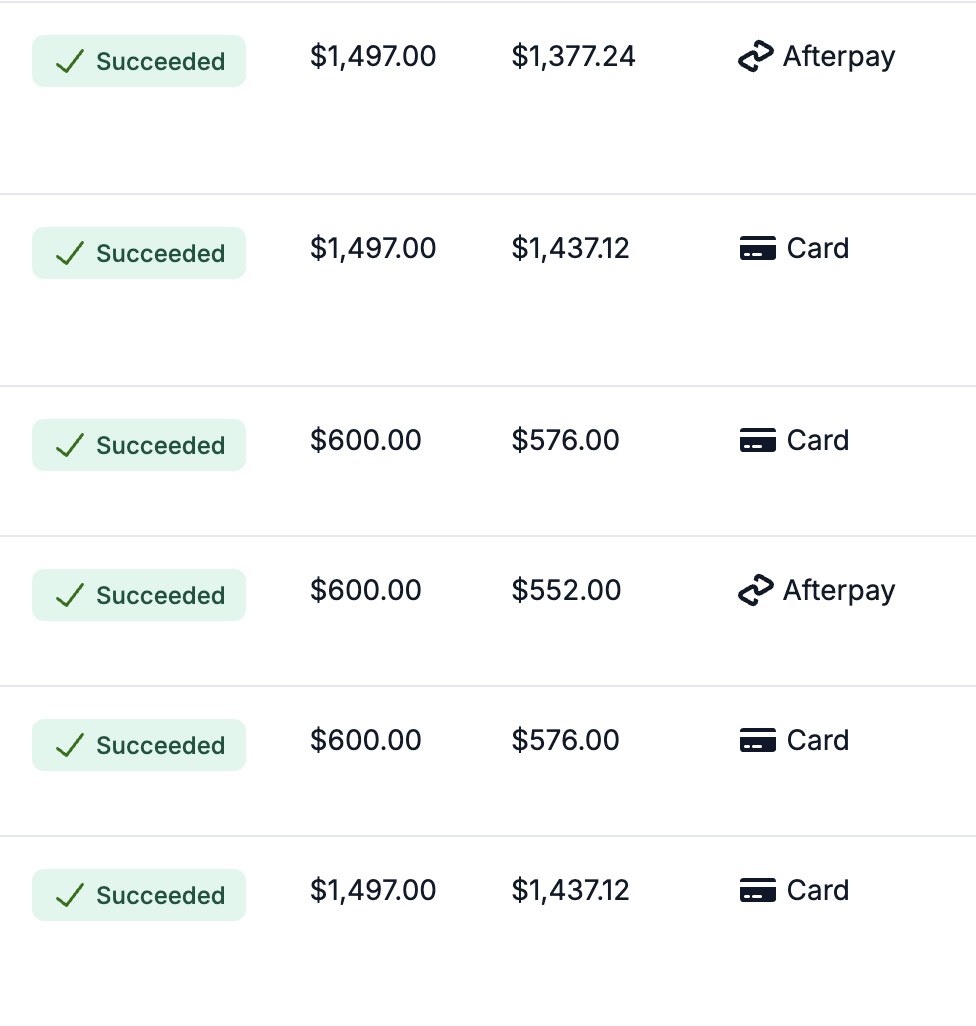Click Afterpay icon in the $552.00 row
The height and width of the screenshot is (1026, 976).
click(756, 592)
